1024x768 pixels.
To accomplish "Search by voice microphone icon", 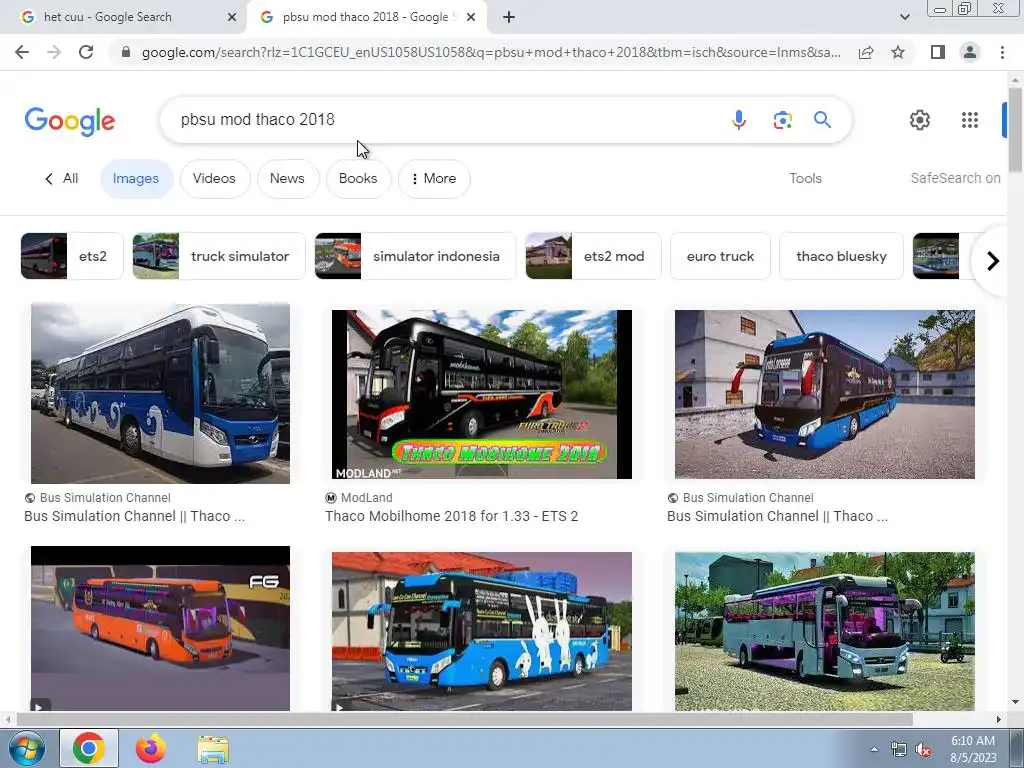I will point(739,120).
